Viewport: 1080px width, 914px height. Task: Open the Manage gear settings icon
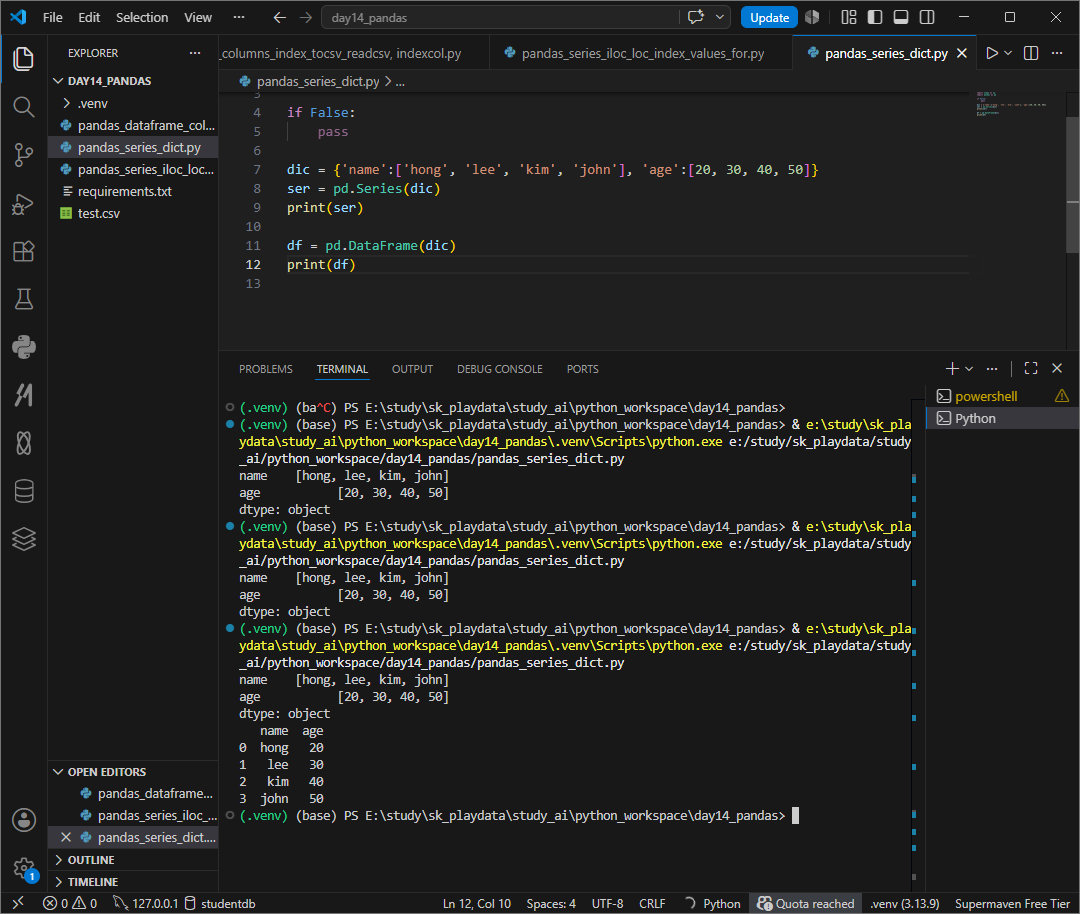click(x=23, y=868)
